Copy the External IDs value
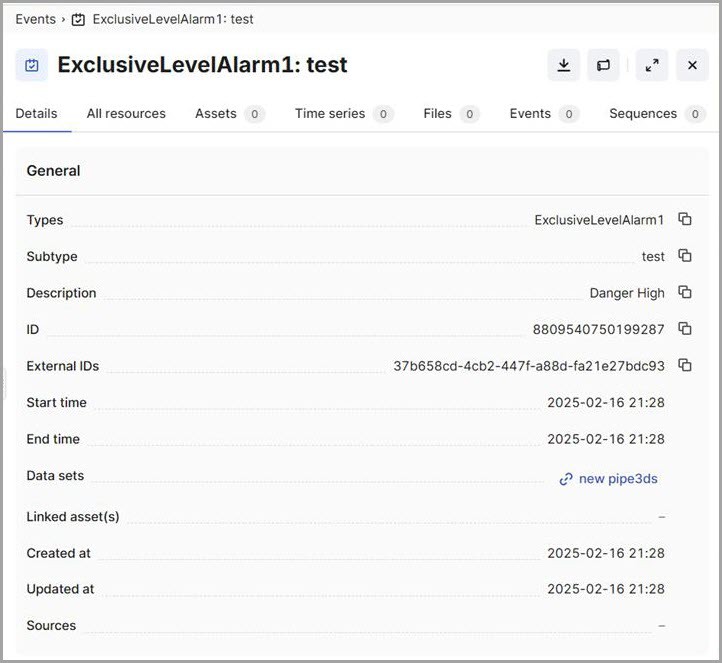 click(x=685, y=365)
